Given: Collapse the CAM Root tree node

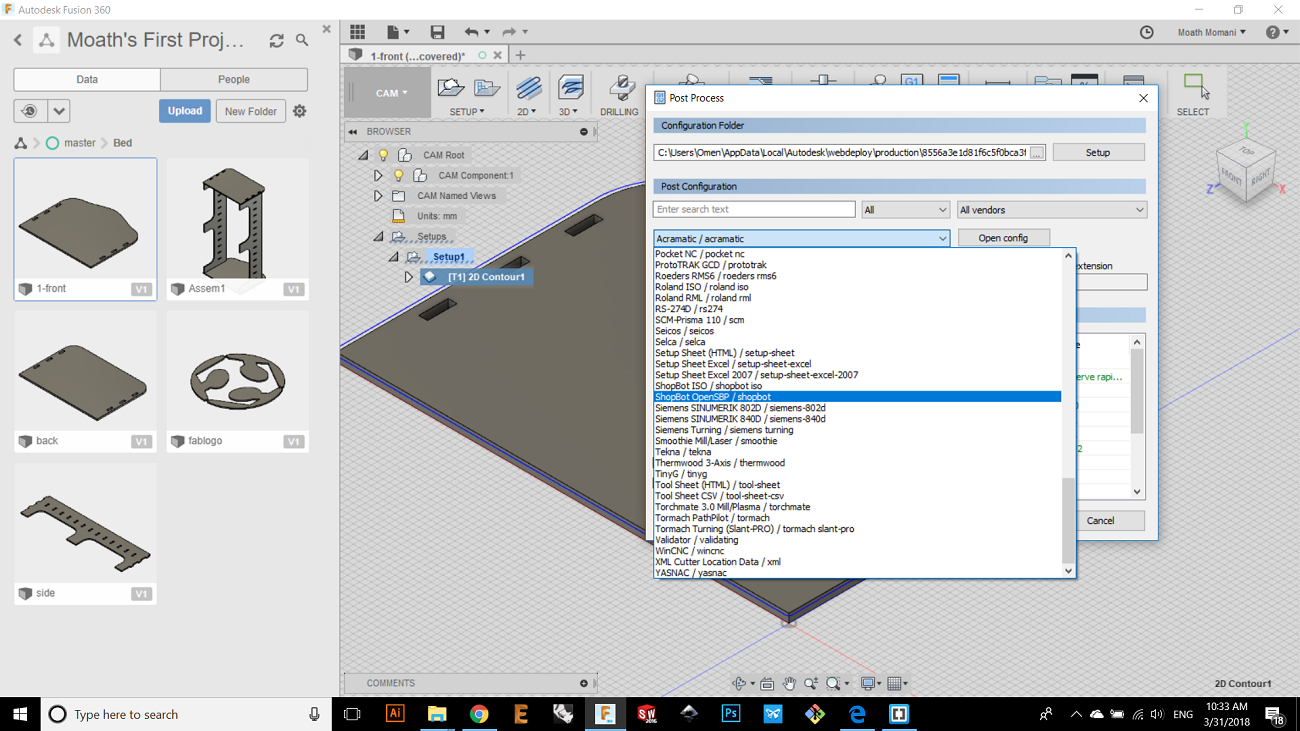Looking at the screenshot, I should tap(363, 155).
